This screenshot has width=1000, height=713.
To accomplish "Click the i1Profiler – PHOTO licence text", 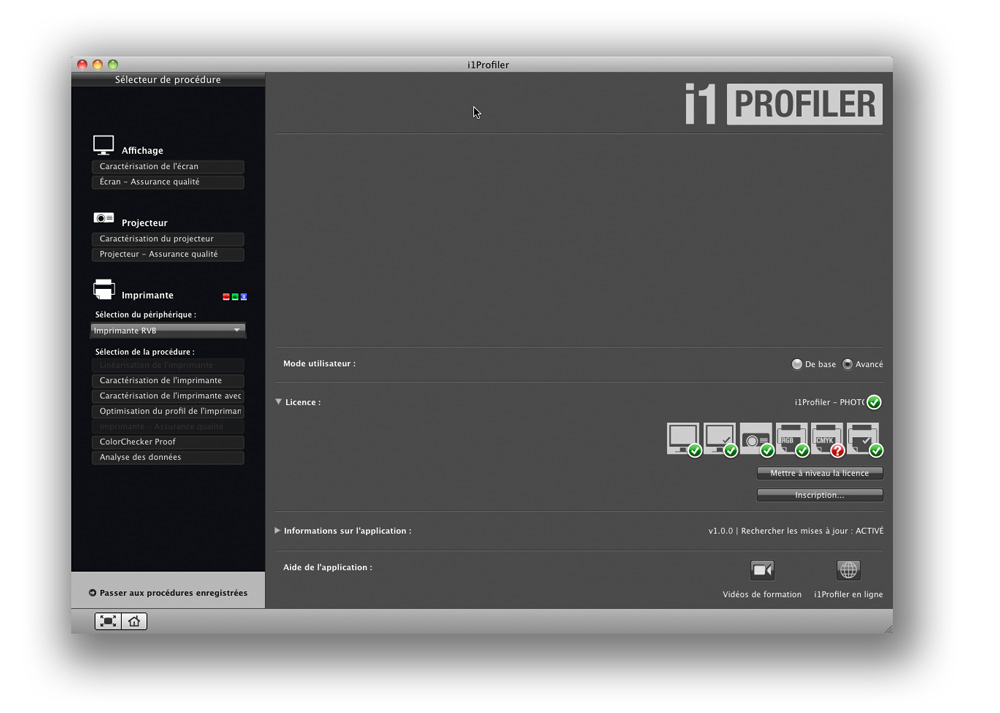I will (829, 402).
